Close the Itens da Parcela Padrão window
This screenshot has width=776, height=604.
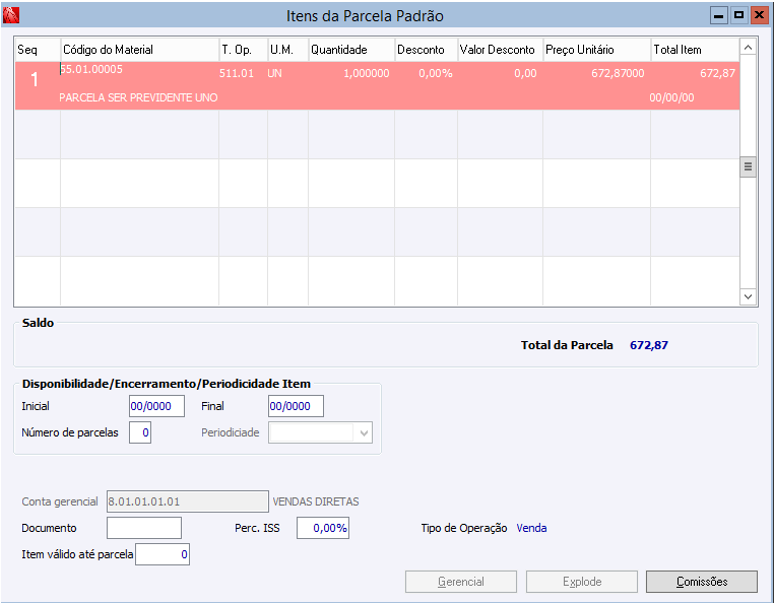click(759, 15)
